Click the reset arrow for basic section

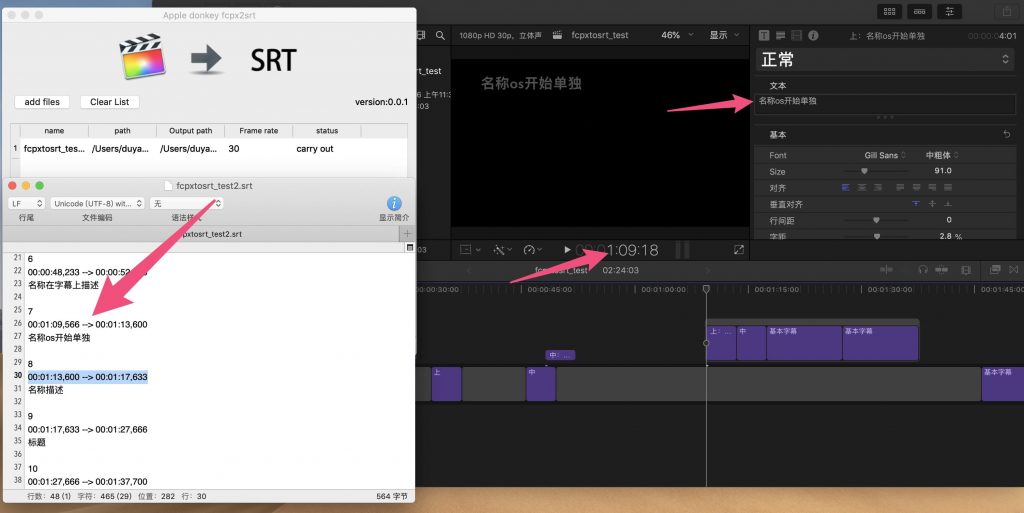point(1006,134)
